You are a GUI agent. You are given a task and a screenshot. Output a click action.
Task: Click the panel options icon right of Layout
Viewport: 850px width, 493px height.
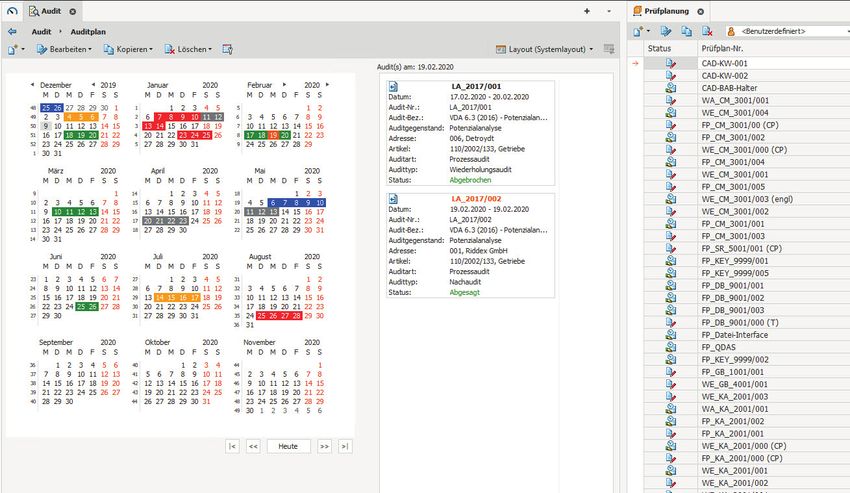pyautogui.click(x=607, y=49)
